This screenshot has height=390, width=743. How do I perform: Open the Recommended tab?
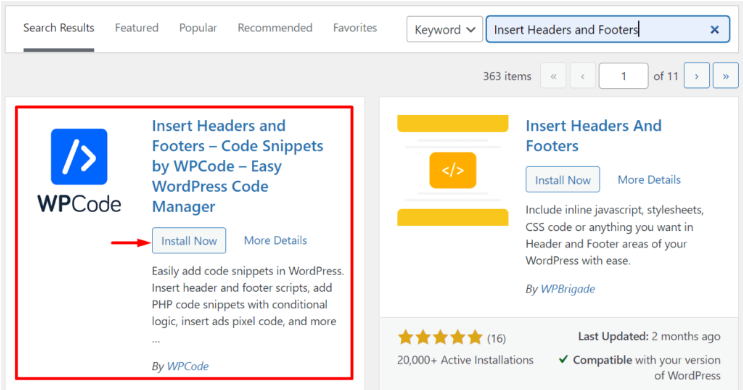[275, 28]
